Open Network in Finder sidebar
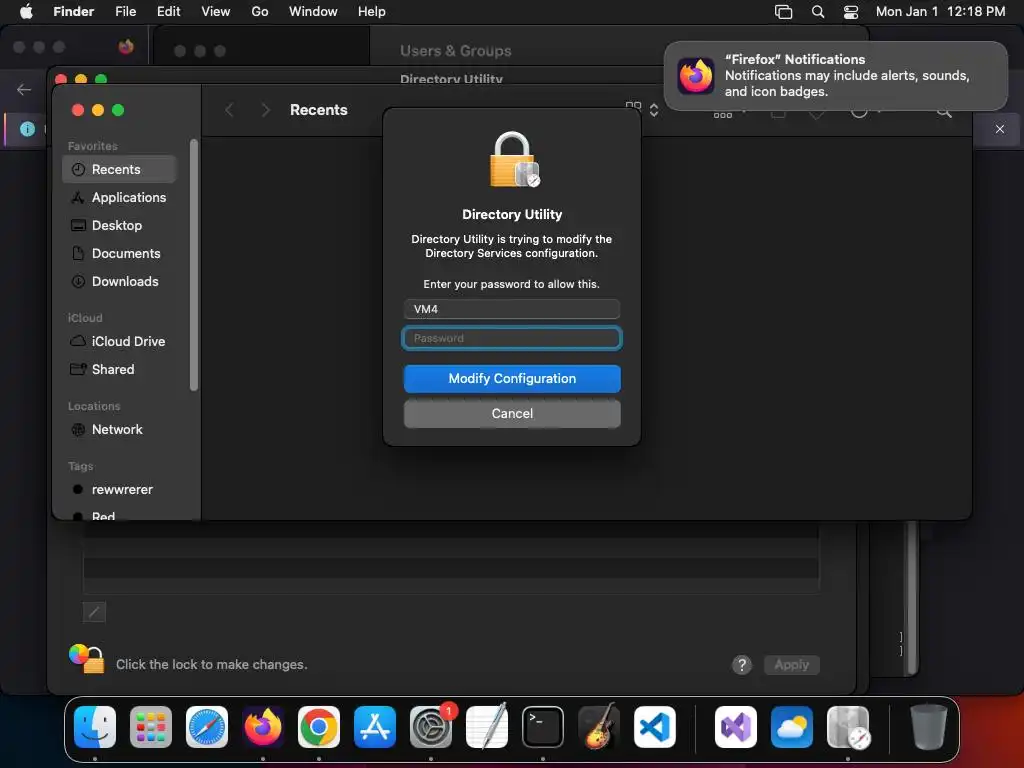1024x768 pixels. 119,430
